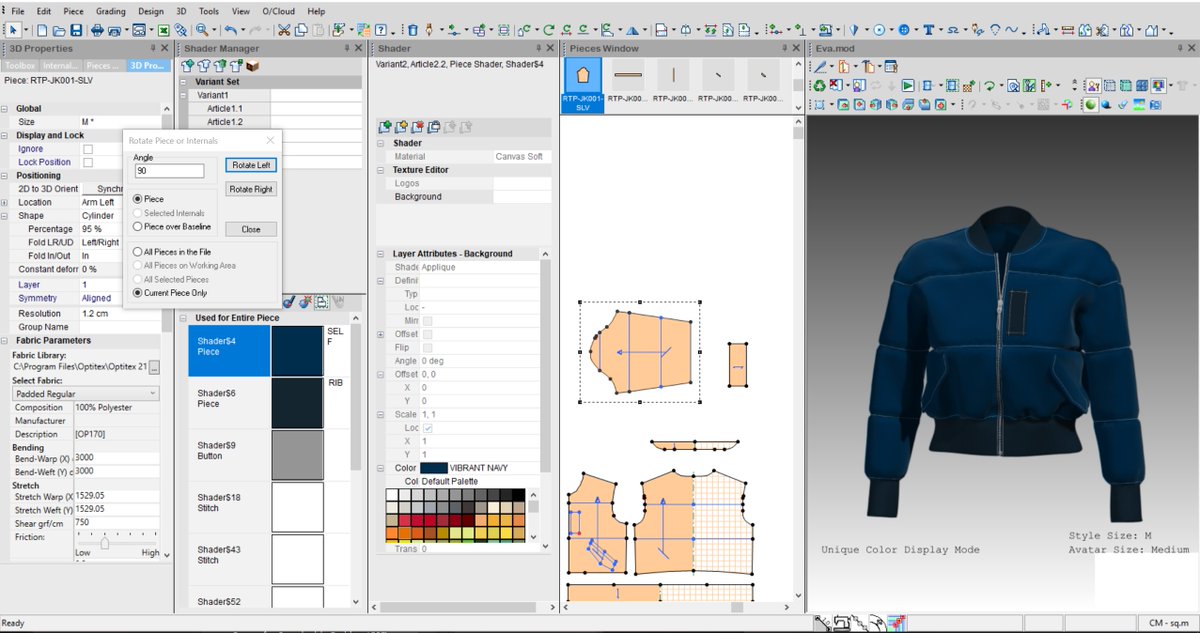1200x633 pixels.
Task: Click the first shirt icon in Shader Manager
Action: coord(187,66)
